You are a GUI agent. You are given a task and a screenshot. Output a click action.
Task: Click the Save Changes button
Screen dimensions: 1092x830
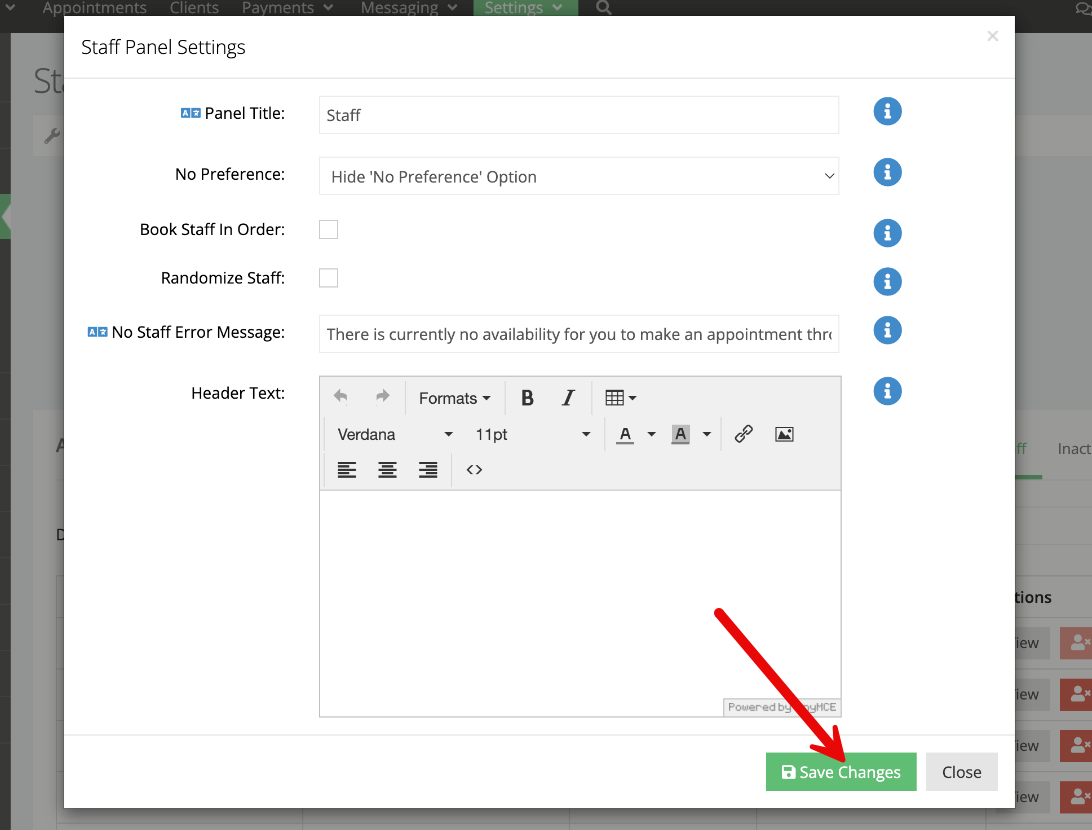841,772
